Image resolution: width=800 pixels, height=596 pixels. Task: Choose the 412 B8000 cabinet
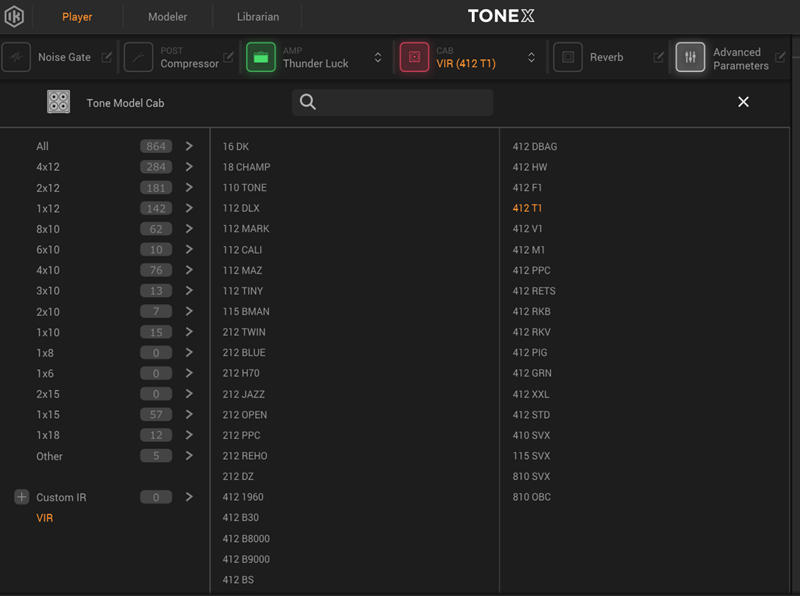pyautogui.click(x=246, y=539)
